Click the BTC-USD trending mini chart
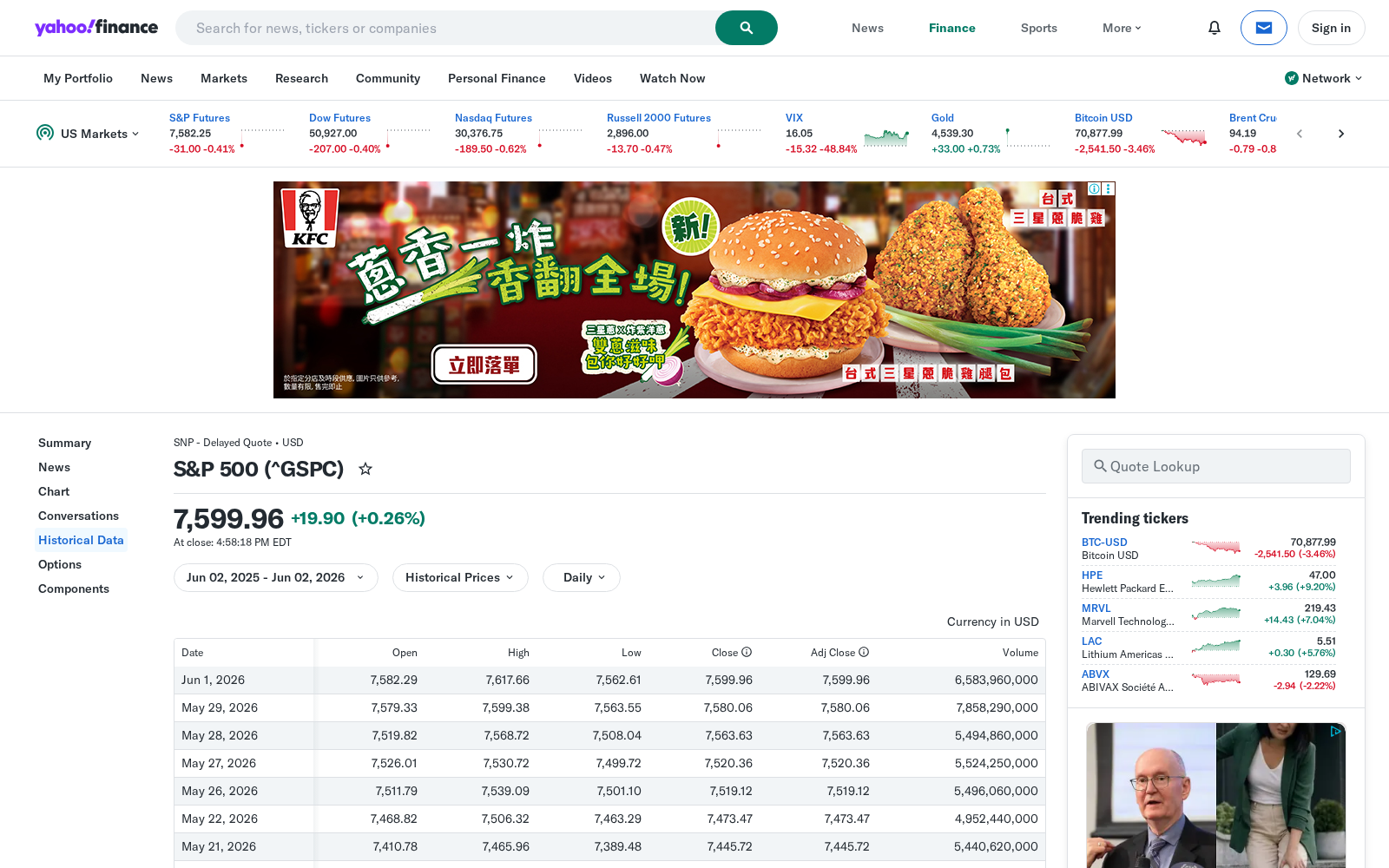The height and width of the screenshot is (868, 1389). [1216, 548]
